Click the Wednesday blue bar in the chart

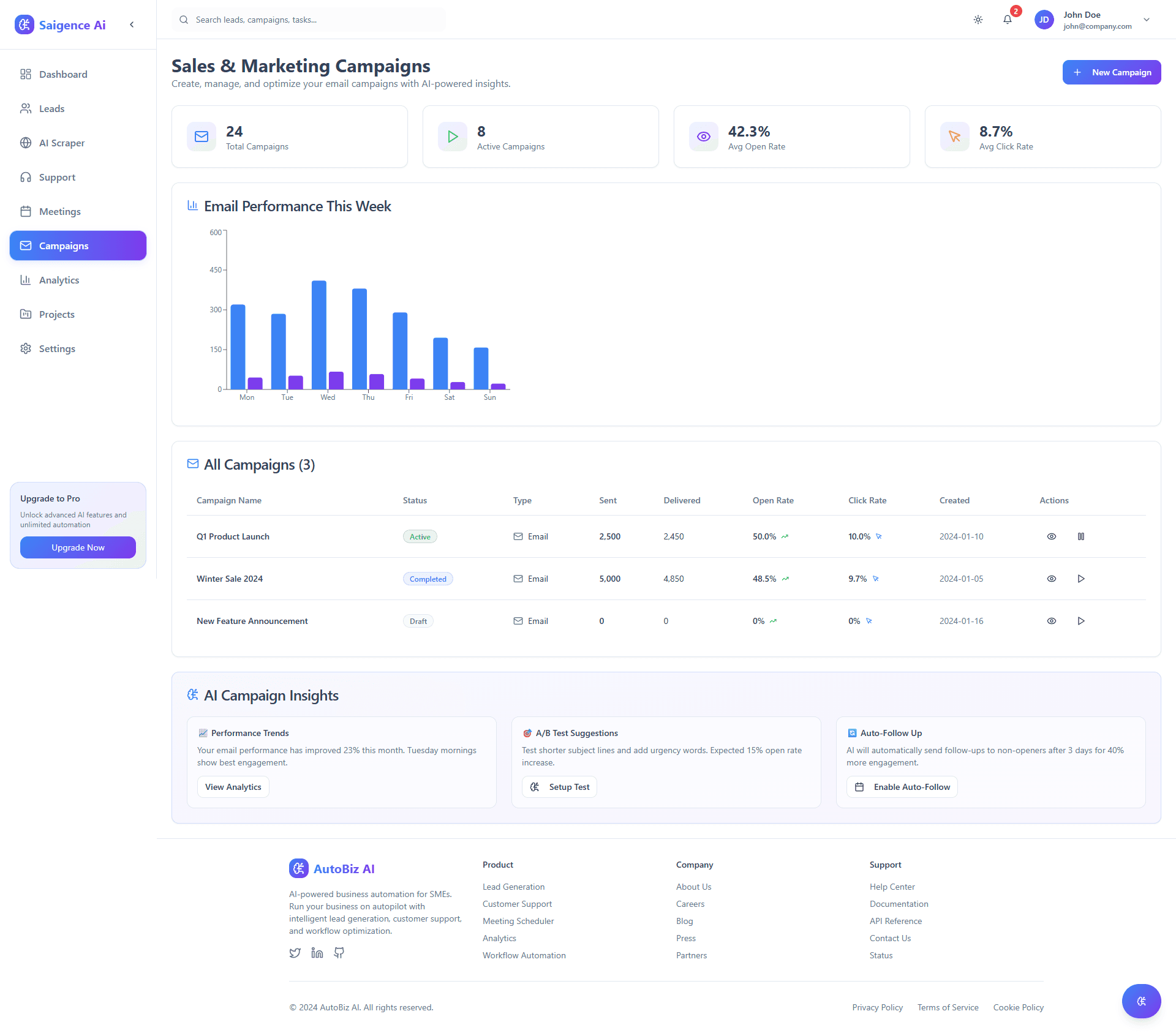tap(319, 334)
